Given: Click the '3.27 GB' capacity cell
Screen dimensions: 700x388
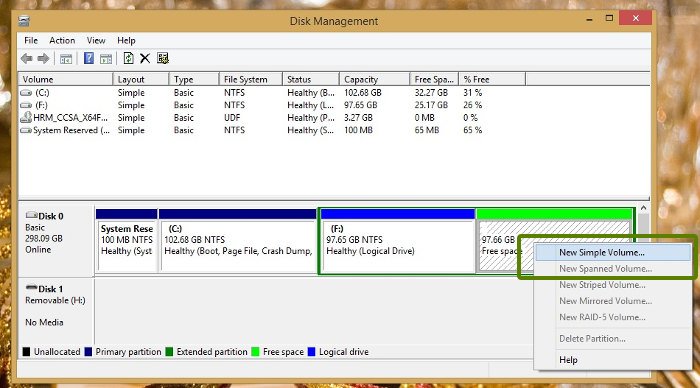Looking at the screenshot, I should pyautogui.click(x=358, y=118).
